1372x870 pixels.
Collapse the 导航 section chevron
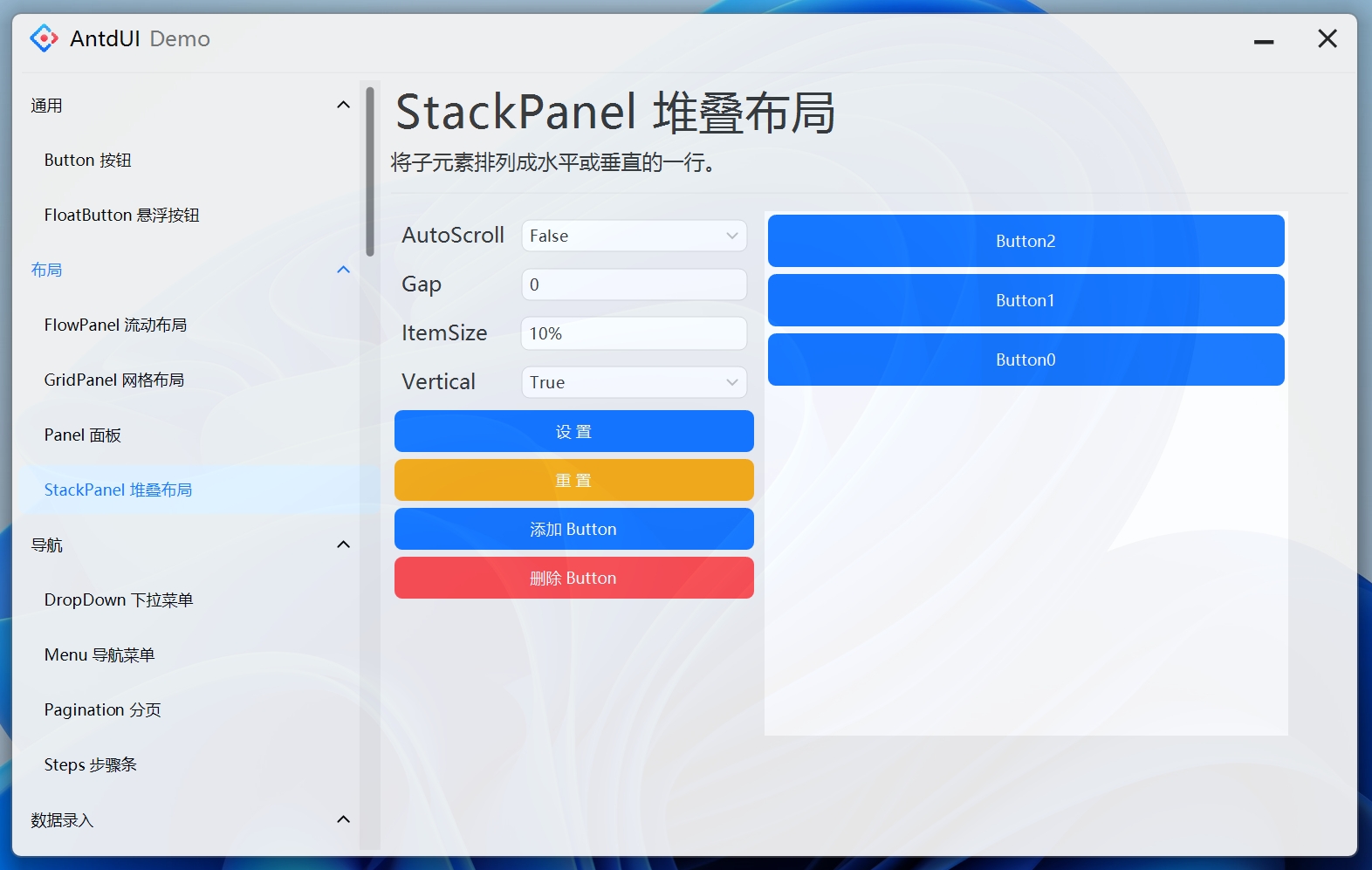343,545
